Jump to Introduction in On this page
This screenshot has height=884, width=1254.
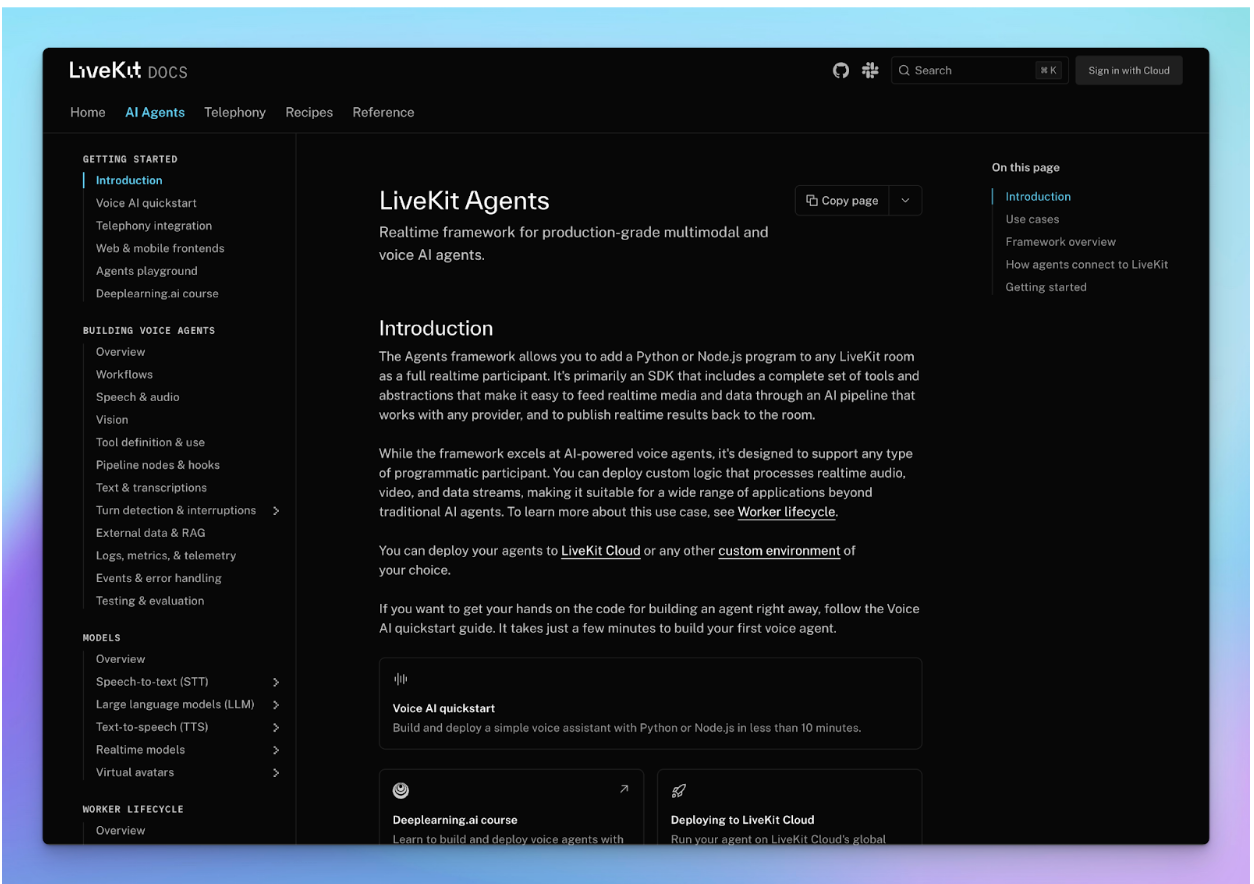point(1038,197)
